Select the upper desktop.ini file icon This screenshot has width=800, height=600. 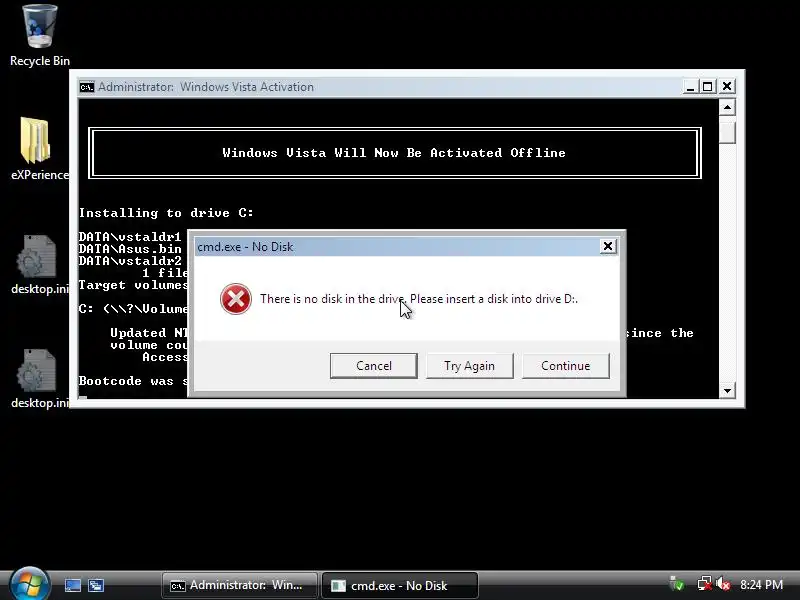pos(39,264)
